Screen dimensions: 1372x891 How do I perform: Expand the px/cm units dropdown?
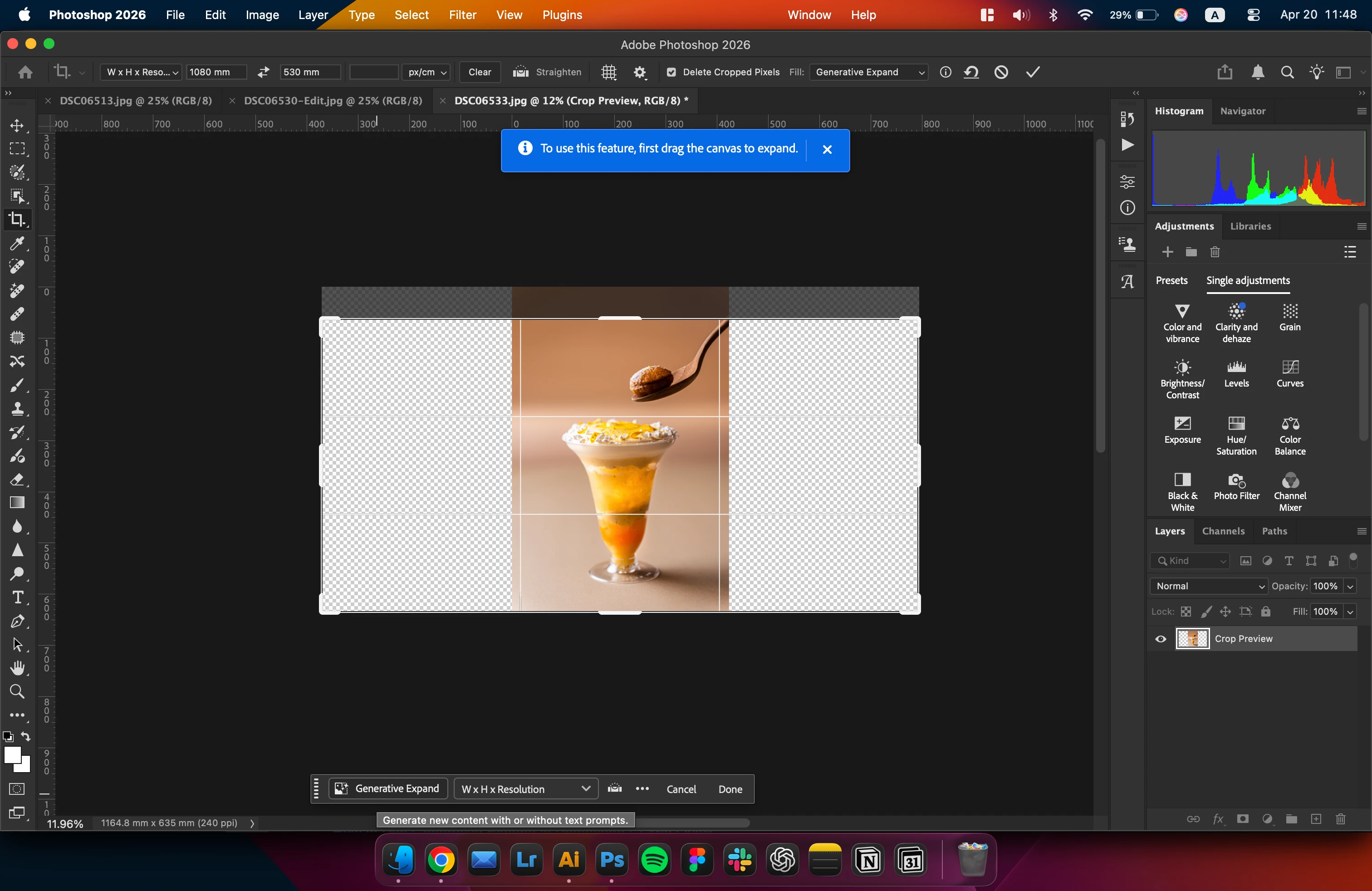(x=426, y=72)
